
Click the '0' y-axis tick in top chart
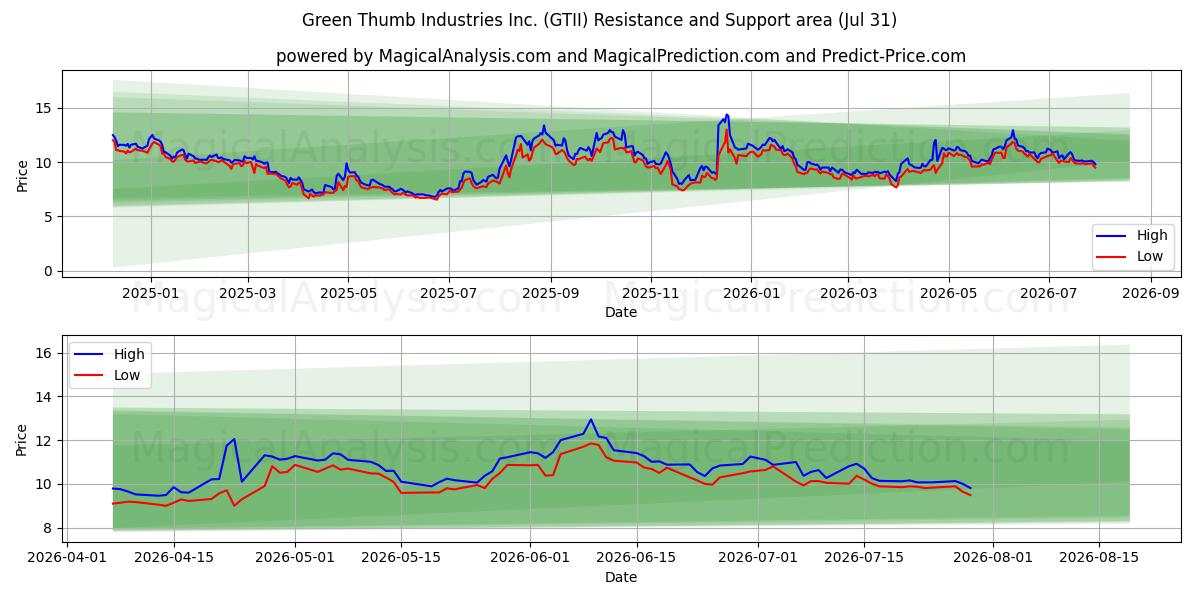coord(50,271)
